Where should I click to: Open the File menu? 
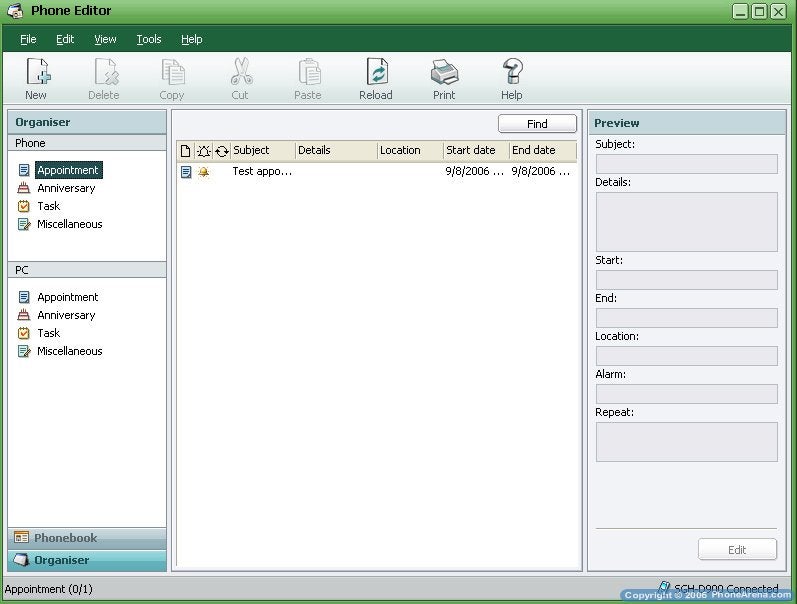28,39
